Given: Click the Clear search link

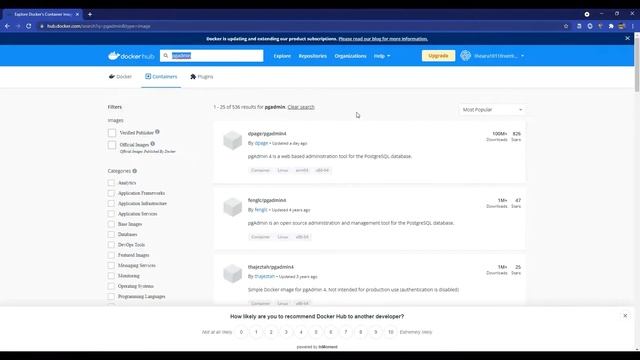Looking at the screenshot, I should 301,107.
